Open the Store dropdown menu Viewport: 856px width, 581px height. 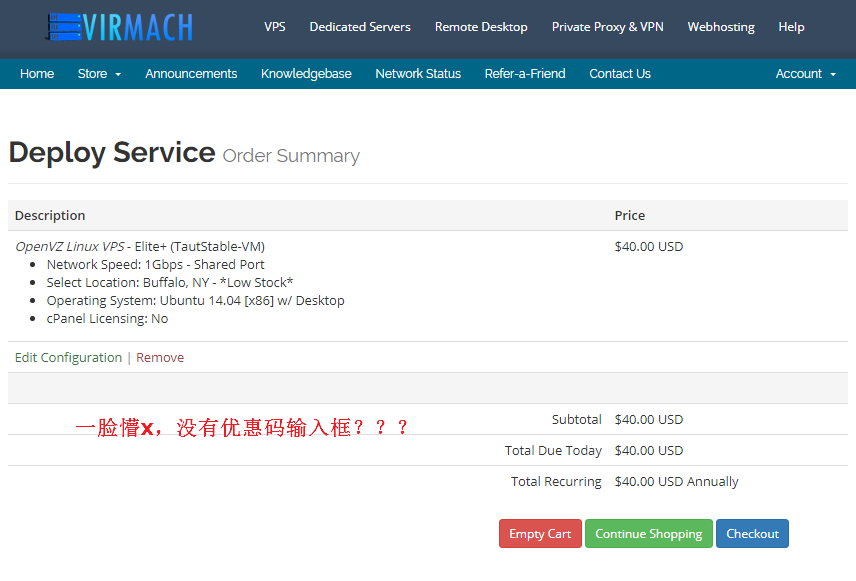tap(92, 73)
